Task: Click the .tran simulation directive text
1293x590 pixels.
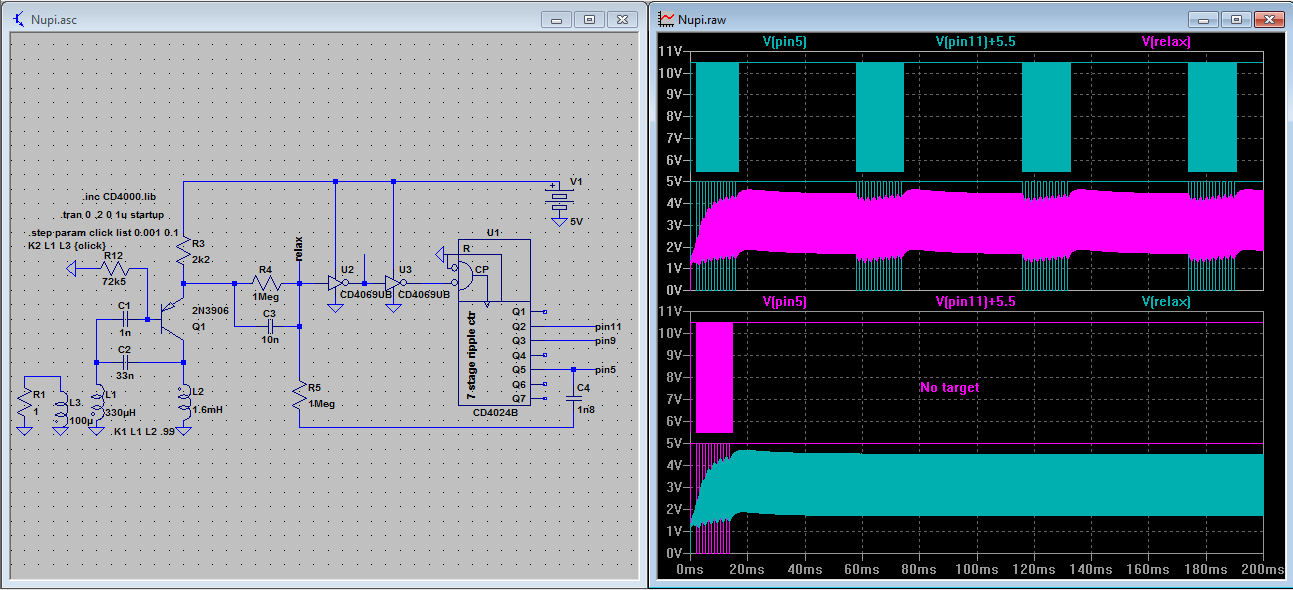Action: tap(110, 214)
